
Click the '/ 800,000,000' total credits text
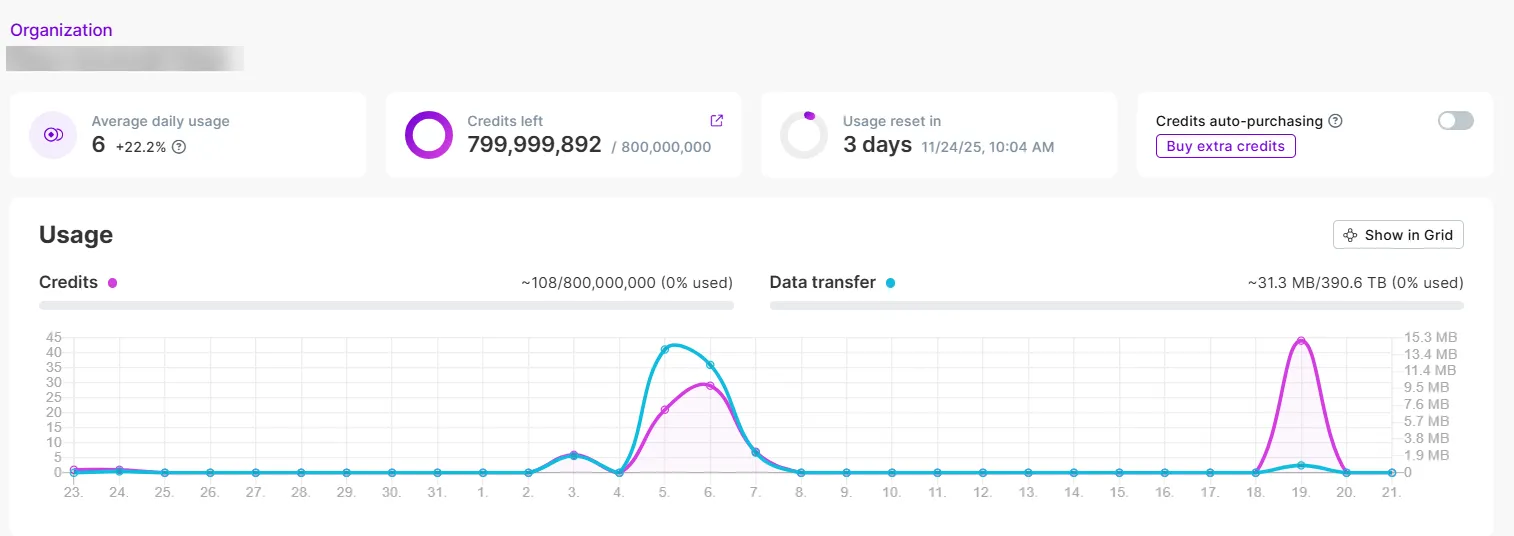tap(661, 147)
